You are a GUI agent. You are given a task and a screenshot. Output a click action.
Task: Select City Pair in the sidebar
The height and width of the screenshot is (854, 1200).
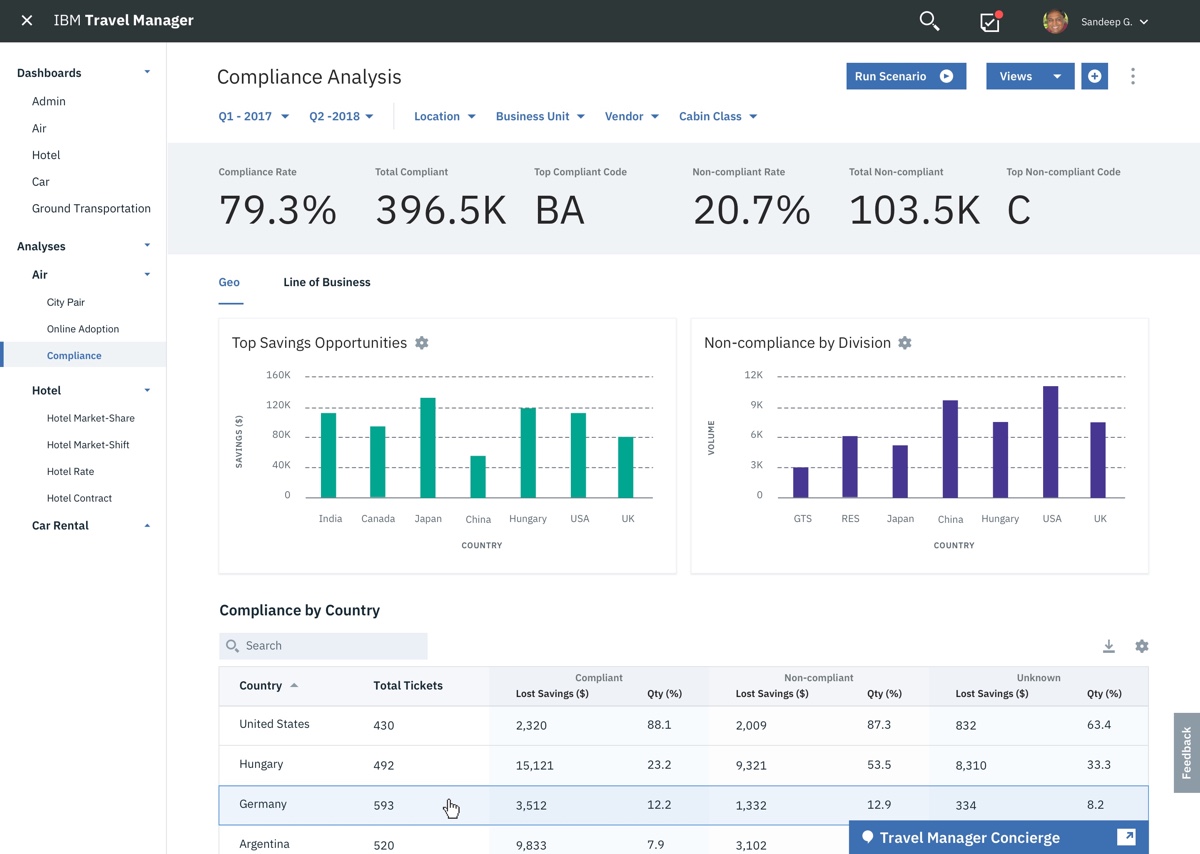pyautogui.click(x=66, y=302)
